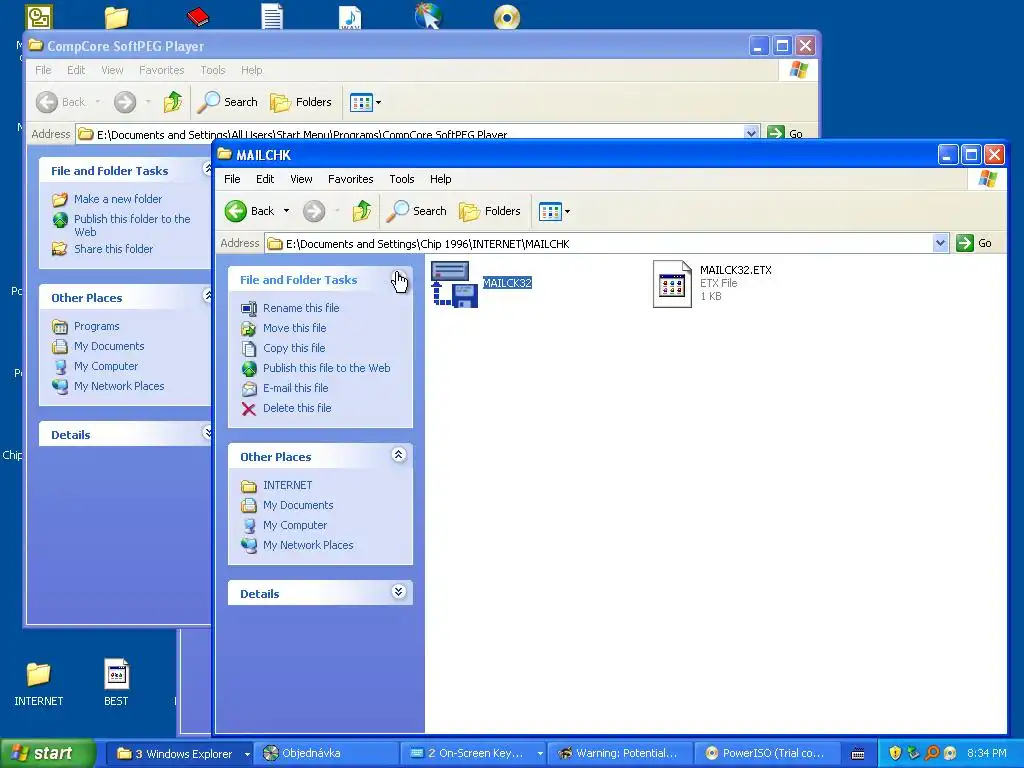The width and height of the screenshot is (1024, 768).
Task: Click Share this folder in CompCore window
Action: coord(113,249)
